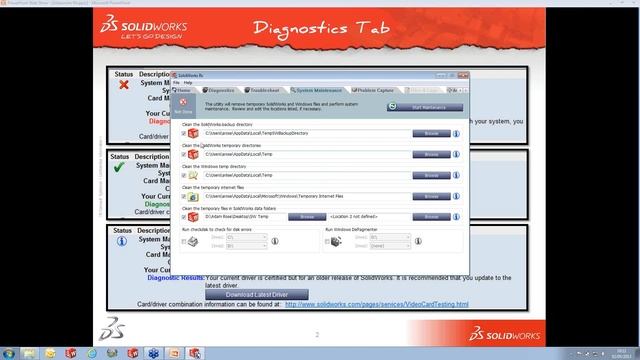This screenshot has width=640, height=360.
Task: Switch to the Diagnostics tab
Action: pos(218,90)
